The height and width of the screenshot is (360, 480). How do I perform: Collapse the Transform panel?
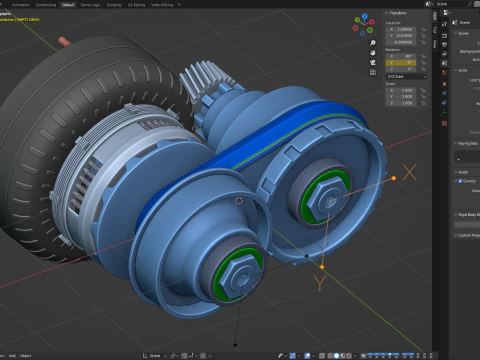[x=387, y=13]
